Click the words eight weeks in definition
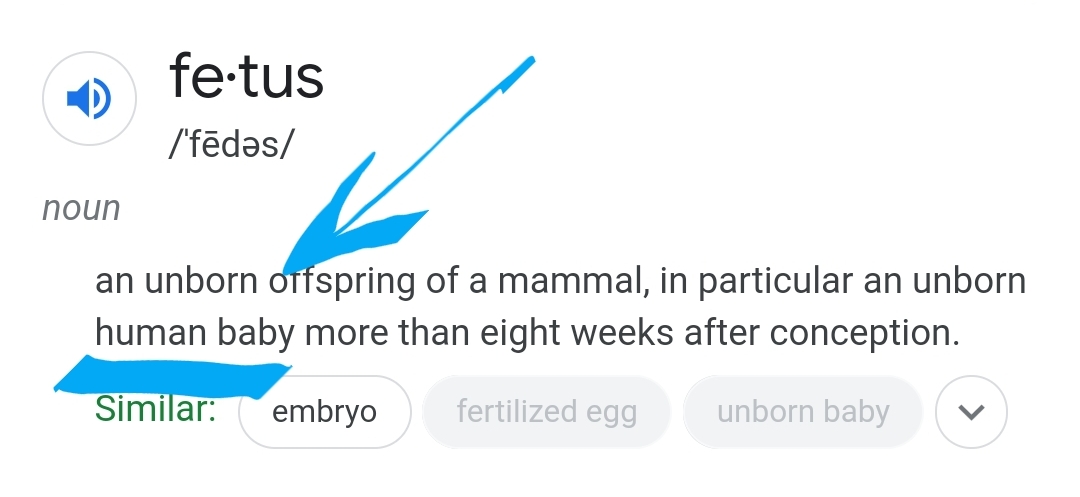This screenshot has height=497, width=1080. tap(577, 334)
